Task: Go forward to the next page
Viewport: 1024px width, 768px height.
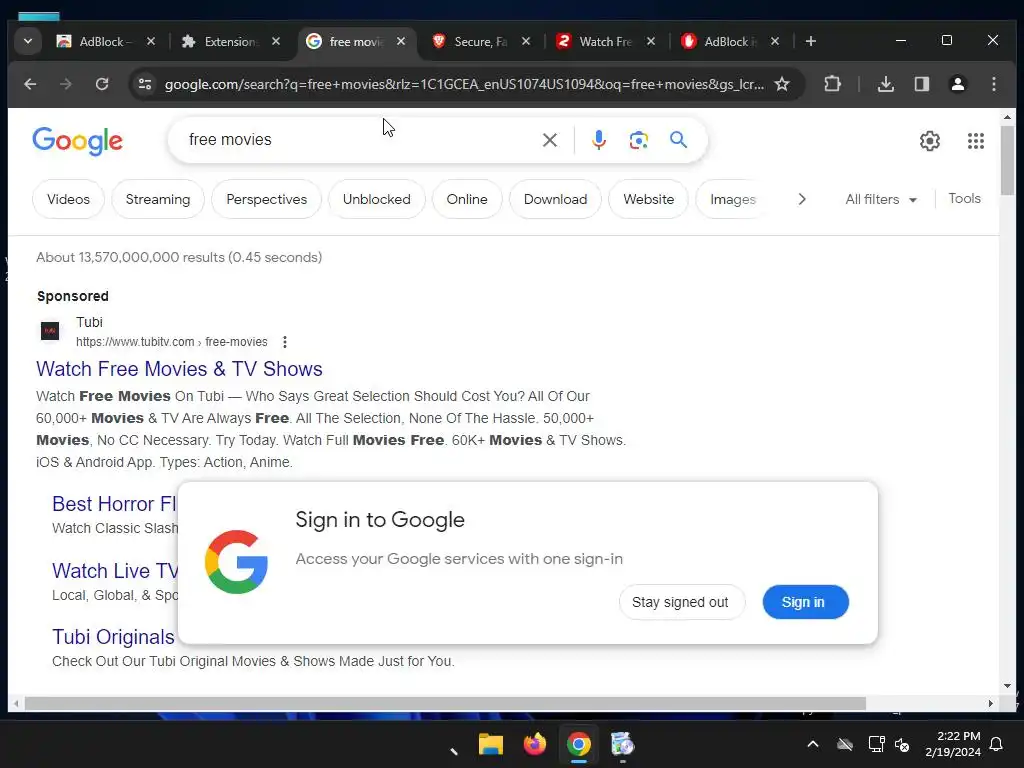Action: pyautogui.click(x=66, y=84)
